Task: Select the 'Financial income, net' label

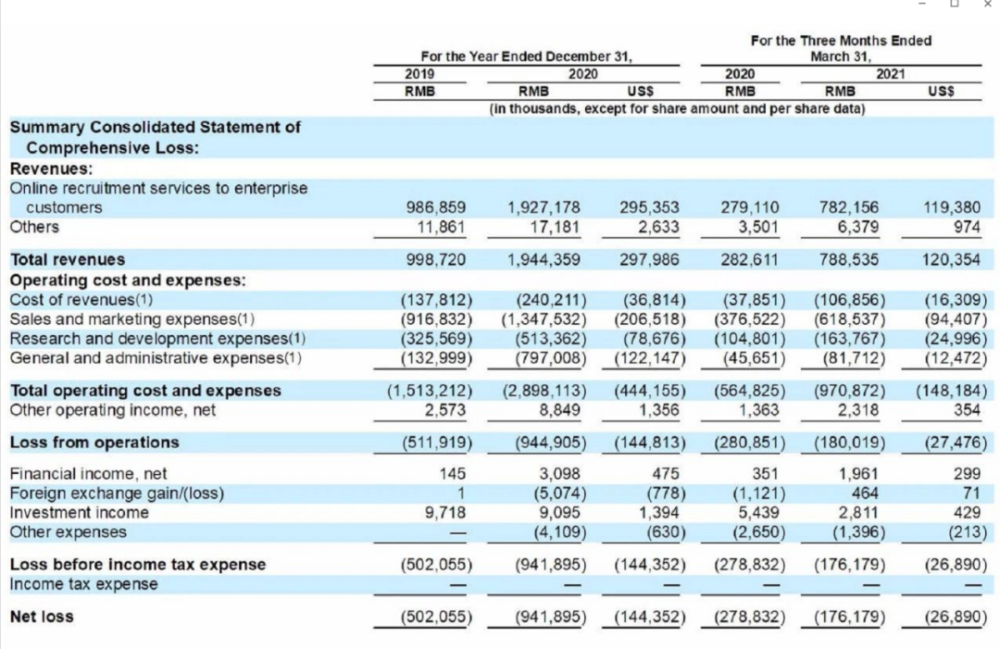Action: [88, 474]
